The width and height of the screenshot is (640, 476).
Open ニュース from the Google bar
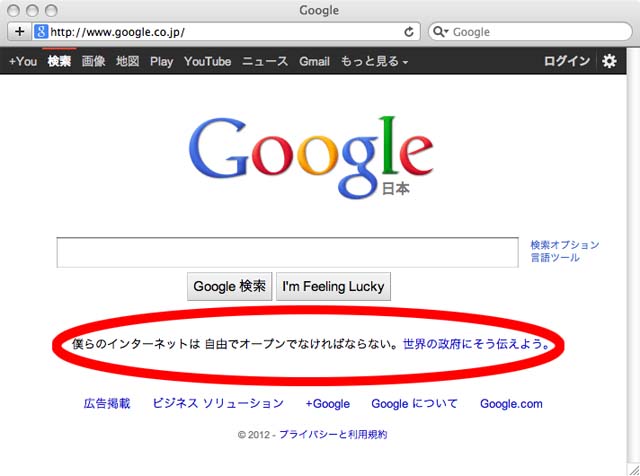[265, 61]
